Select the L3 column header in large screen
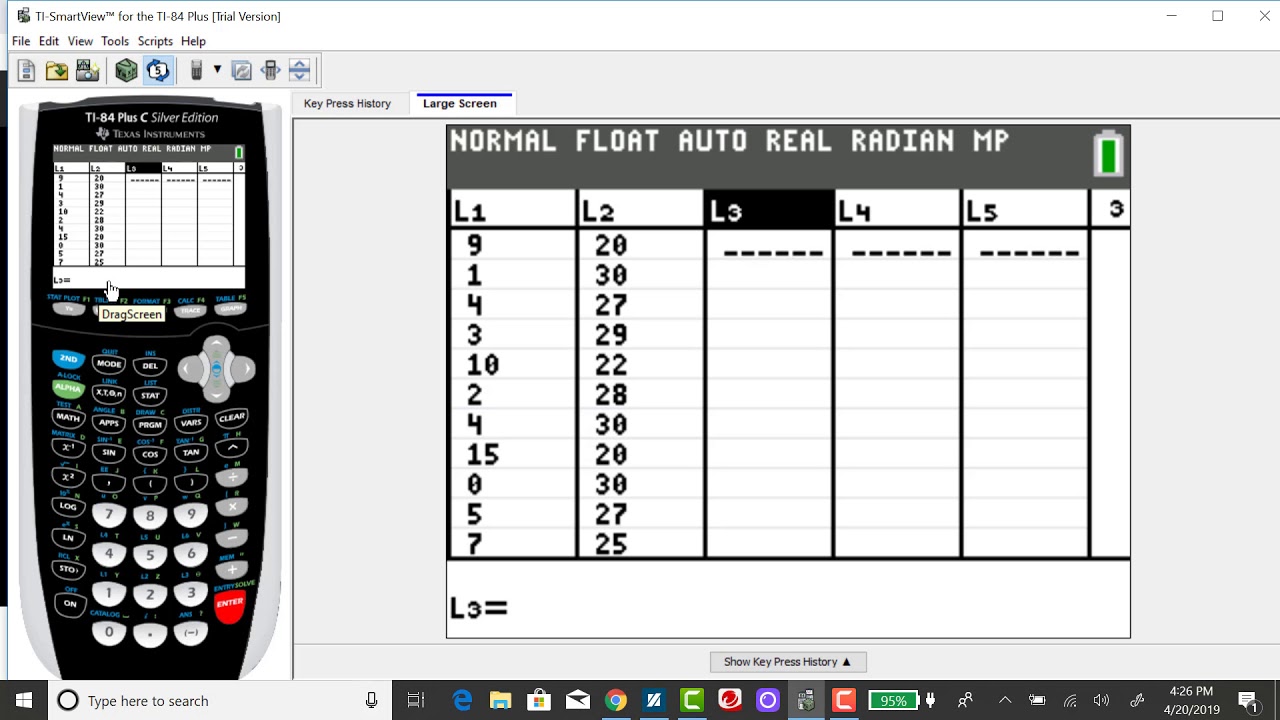 [769, 211]
